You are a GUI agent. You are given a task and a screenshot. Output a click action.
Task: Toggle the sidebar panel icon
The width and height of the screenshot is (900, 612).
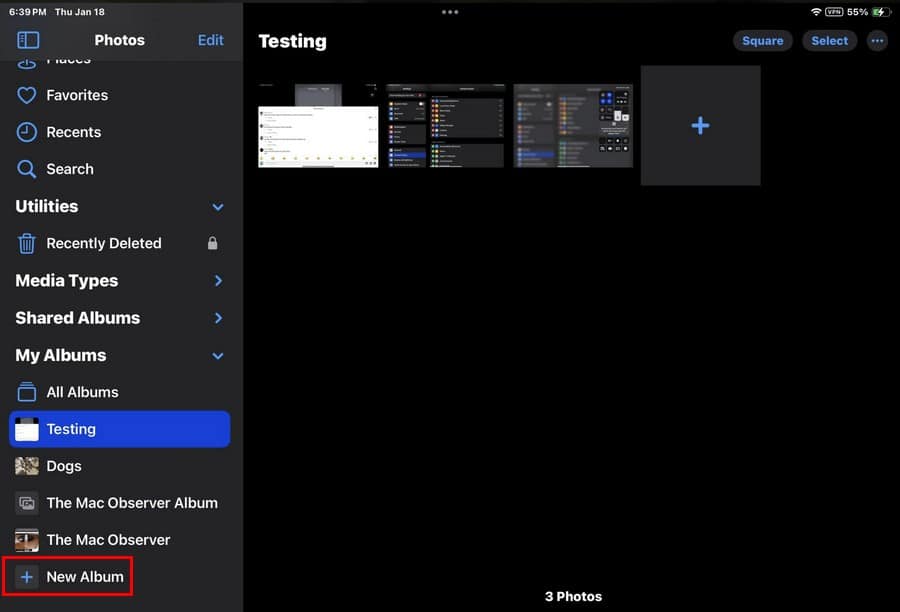point(28,40)
